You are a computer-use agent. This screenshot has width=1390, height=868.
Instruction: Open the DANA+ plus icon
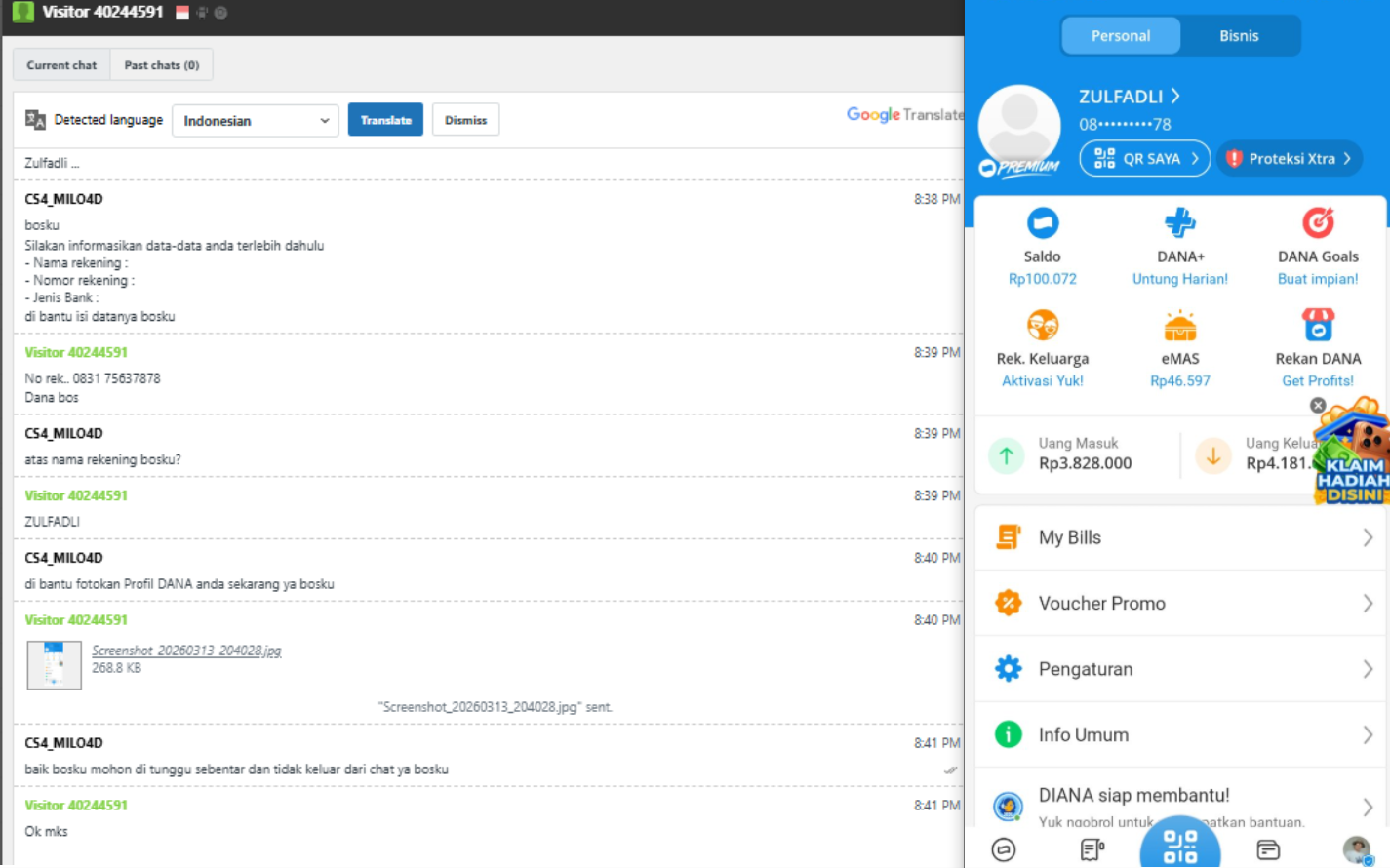[x=1180, y=223]
